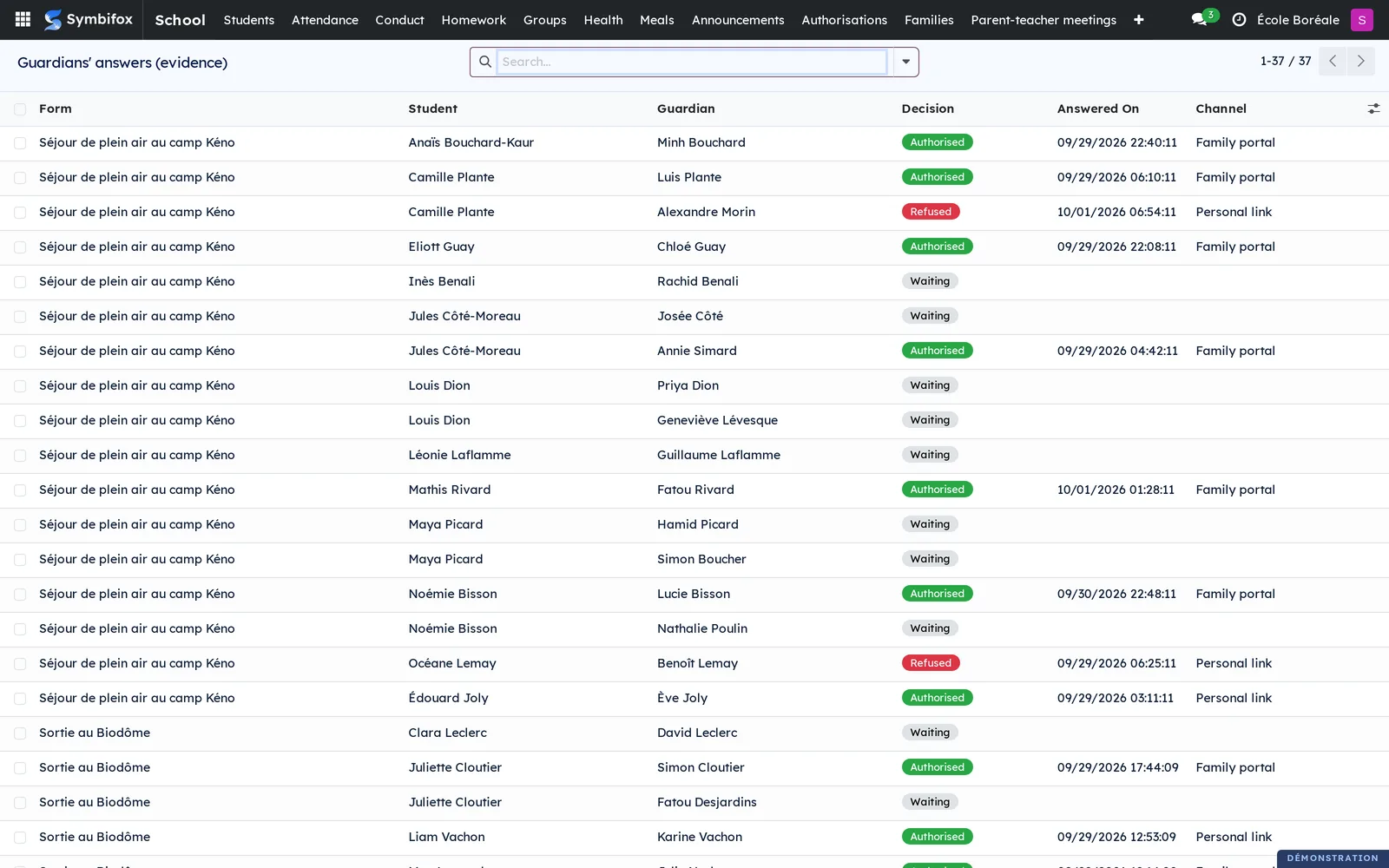Screen dimensions: 1389x868
Task: Click the magnifier search icon
Action: (x=484, y=62)
